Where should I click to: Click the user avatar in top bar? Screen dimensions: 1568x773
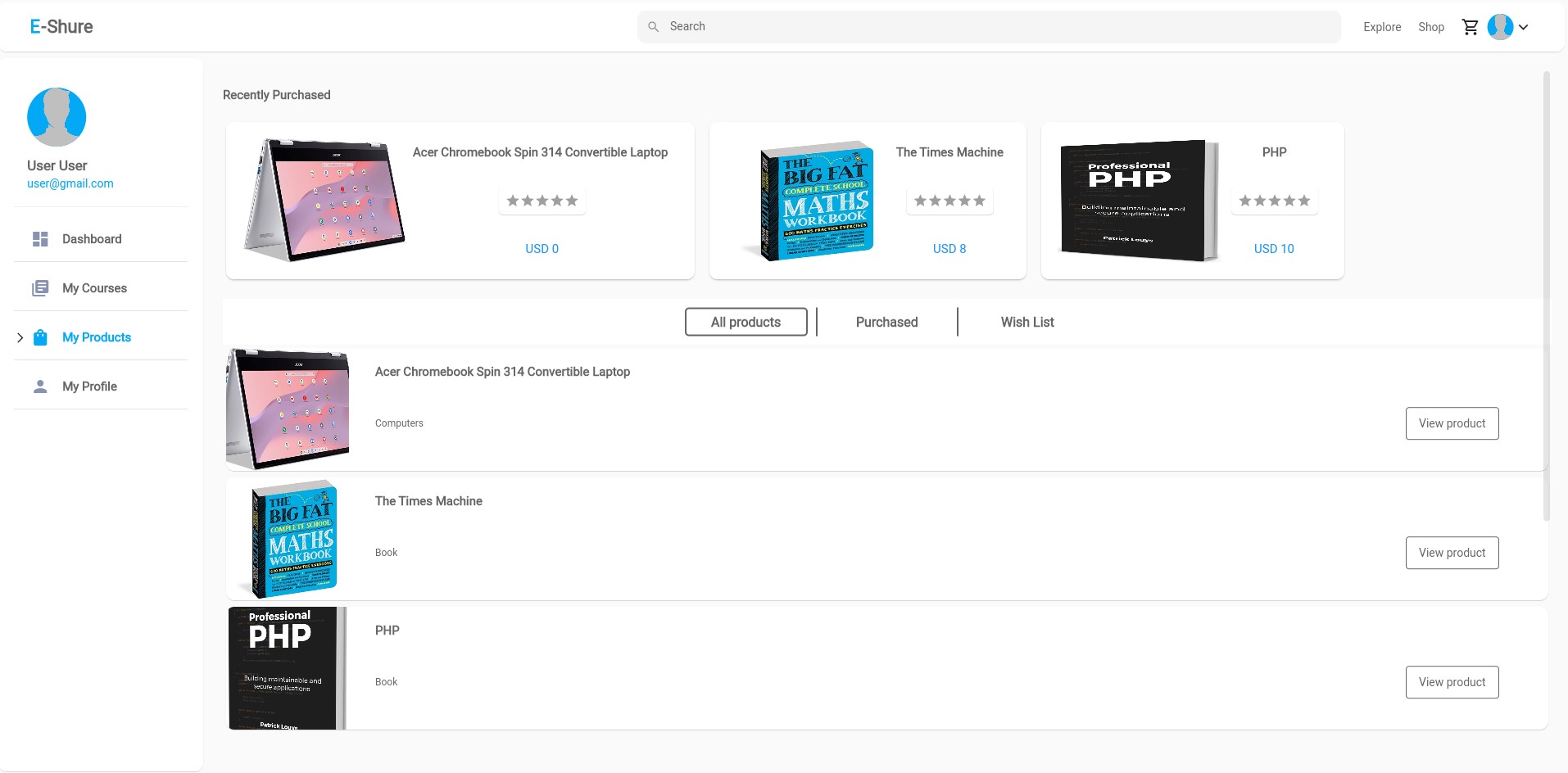coord(1501,27)
